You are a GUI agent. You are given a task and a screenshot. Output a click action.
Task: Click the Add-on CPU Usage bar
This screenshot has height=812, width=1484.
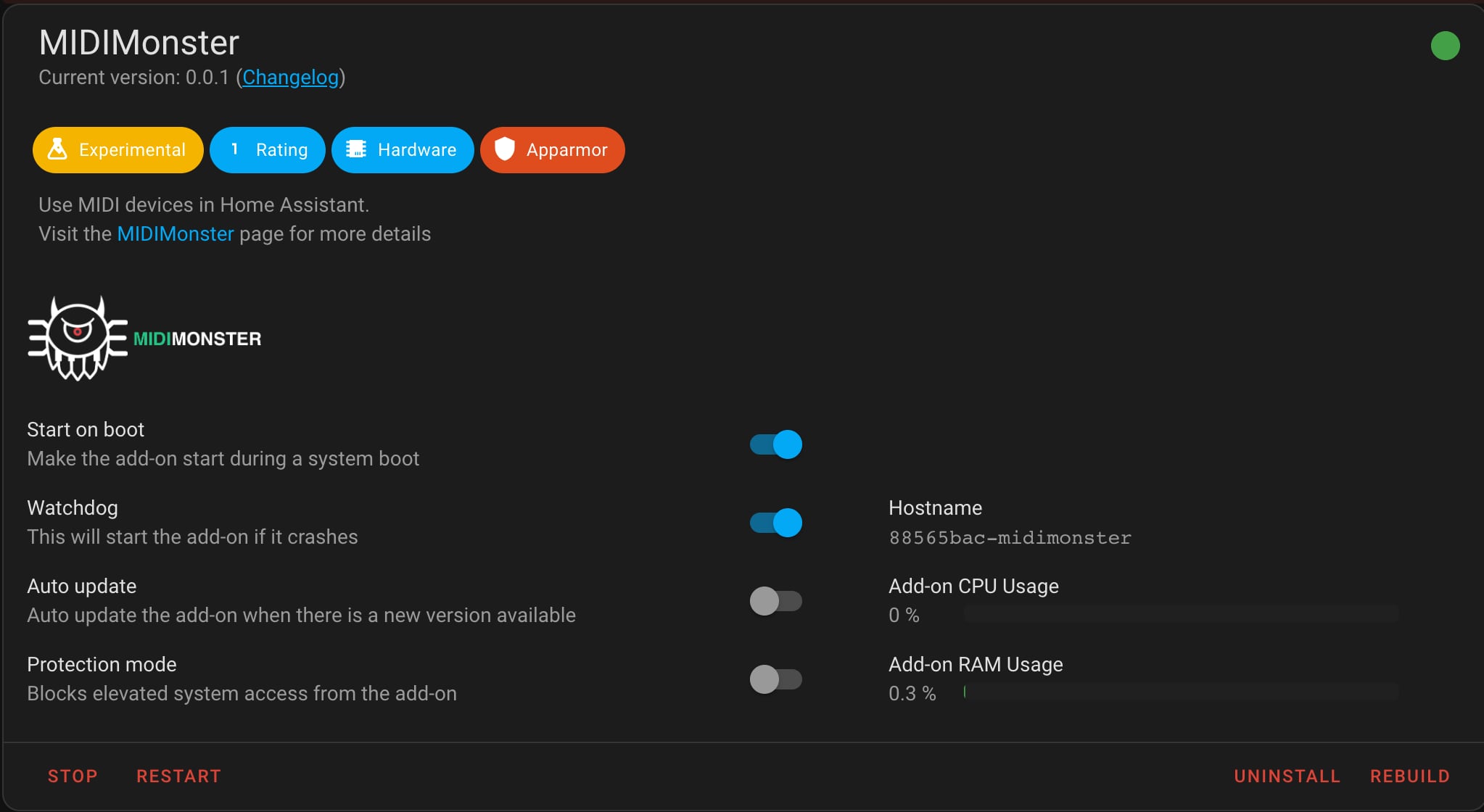tap(1182, 614)
